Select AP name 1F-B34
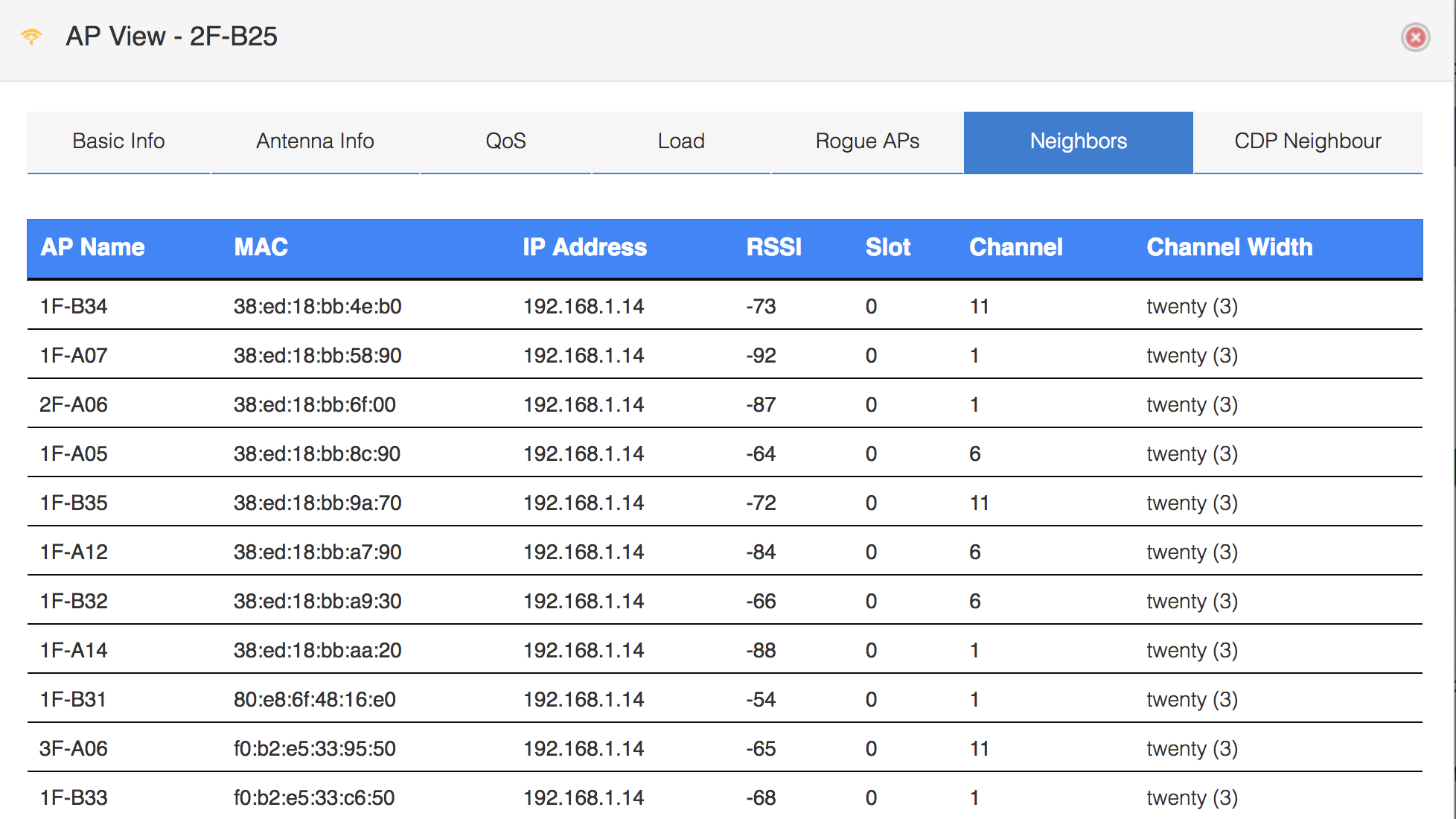This screenshot has height=819, width=1456. pyautogui.click(x=74, y=306)
